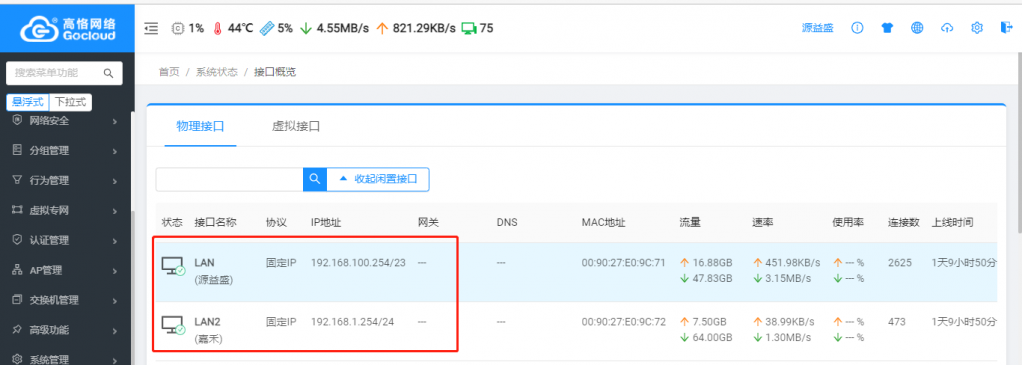Open the 高级功能 menu item
1022x365 pixels.
pos(65,330)
